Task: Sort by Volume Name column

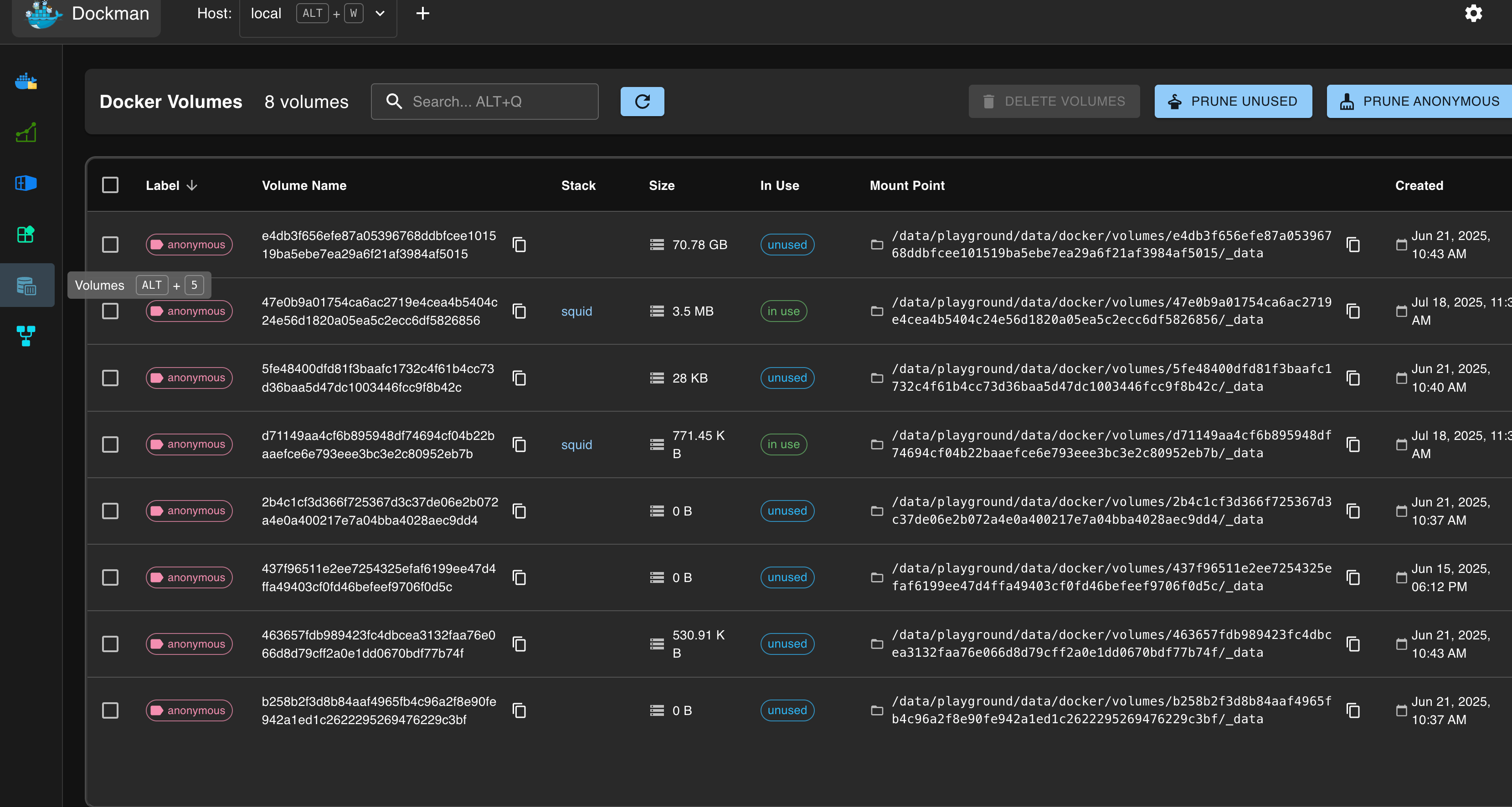Action: [304, 185]
